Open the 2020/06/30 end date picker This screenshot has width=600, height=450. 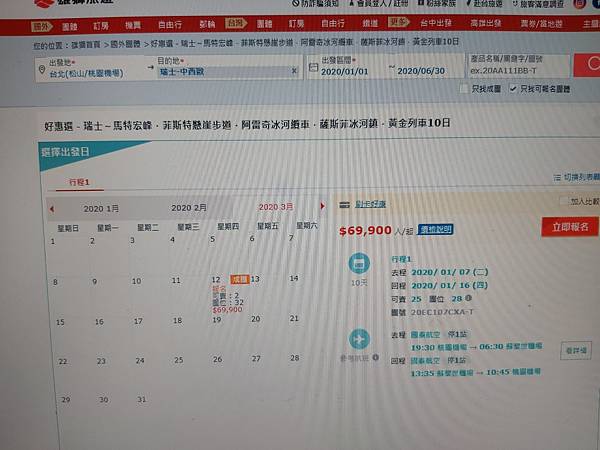[421, 71]
